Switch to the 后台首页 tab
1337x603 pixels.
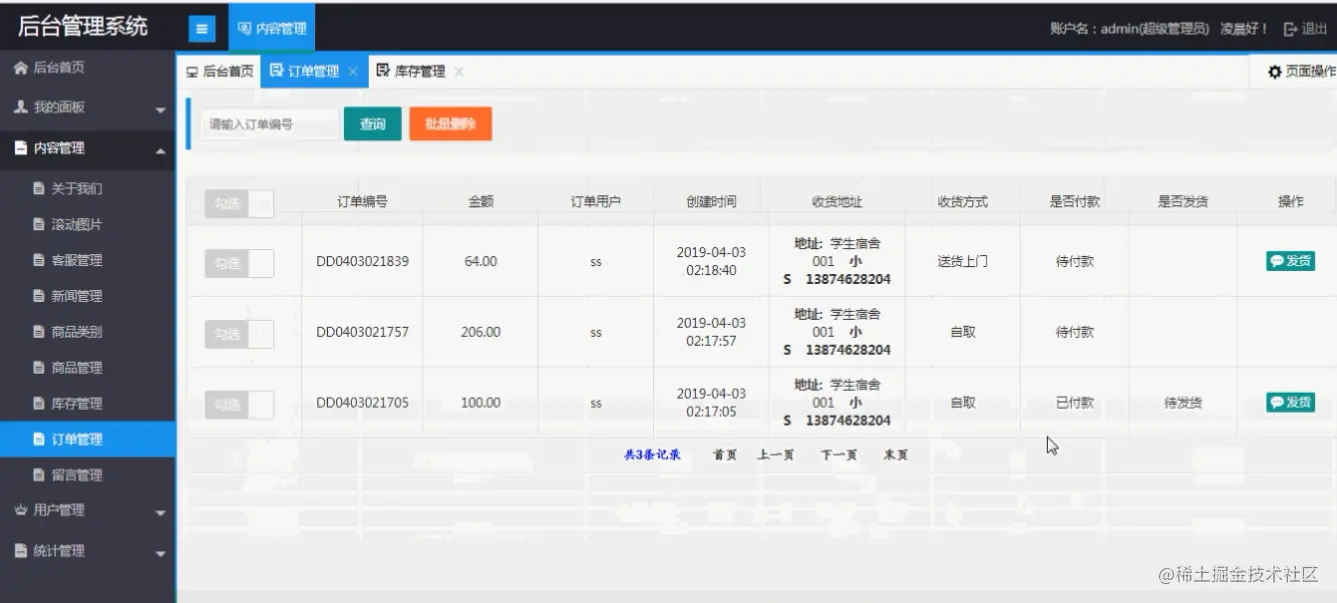[219, 71]
